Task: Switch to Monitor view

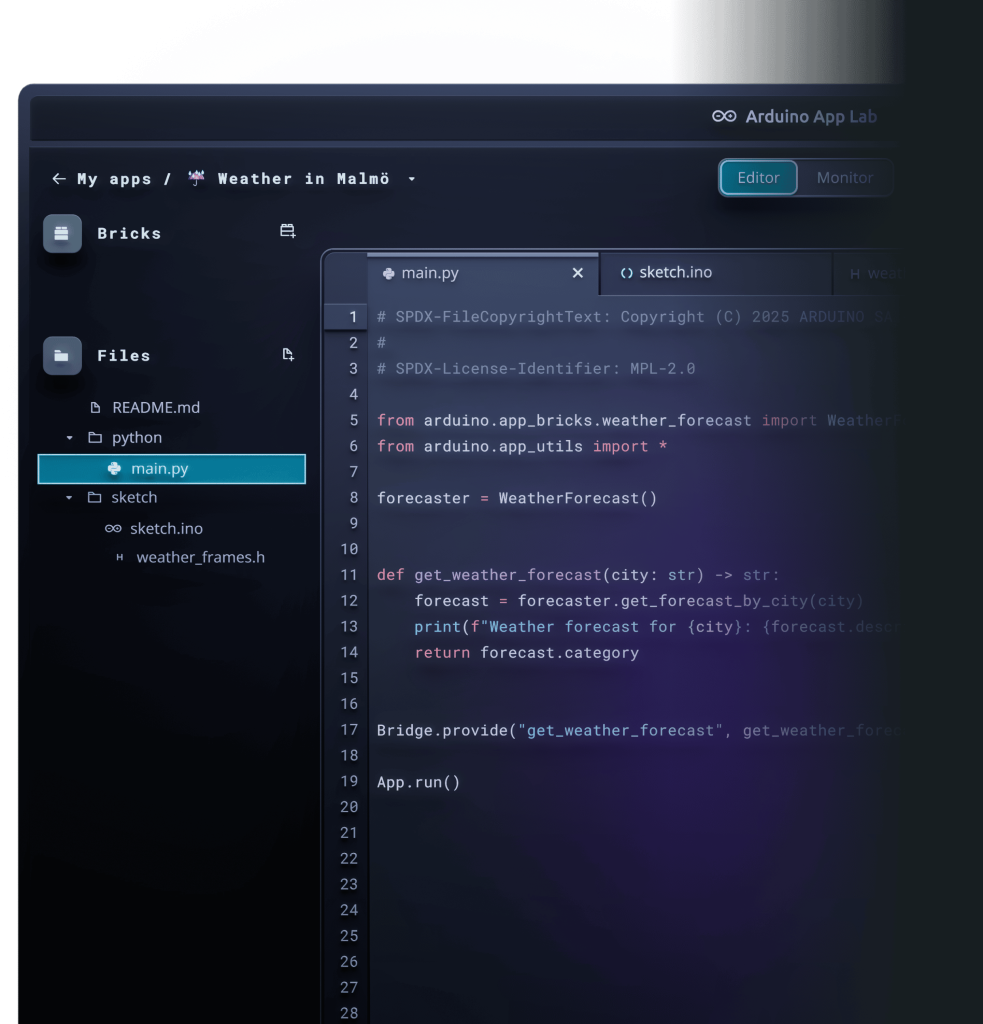Action: click(845, 177)
